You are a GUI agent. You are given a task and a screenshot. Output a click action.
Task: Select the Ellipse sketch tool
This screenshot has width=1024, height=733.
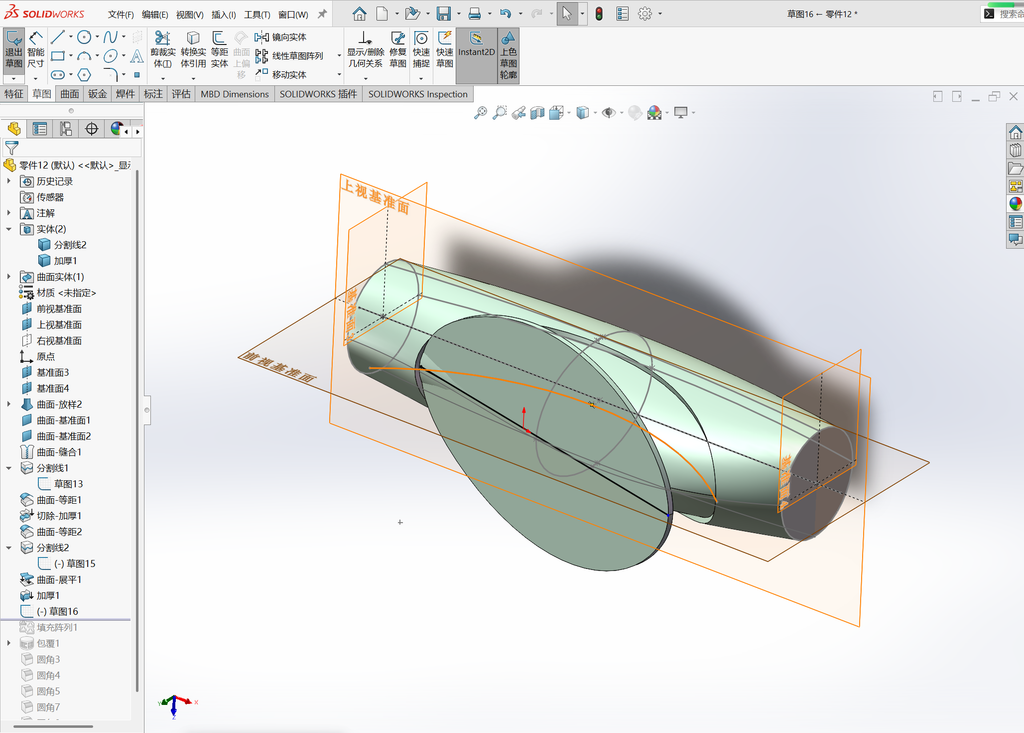tap(110, 56)
